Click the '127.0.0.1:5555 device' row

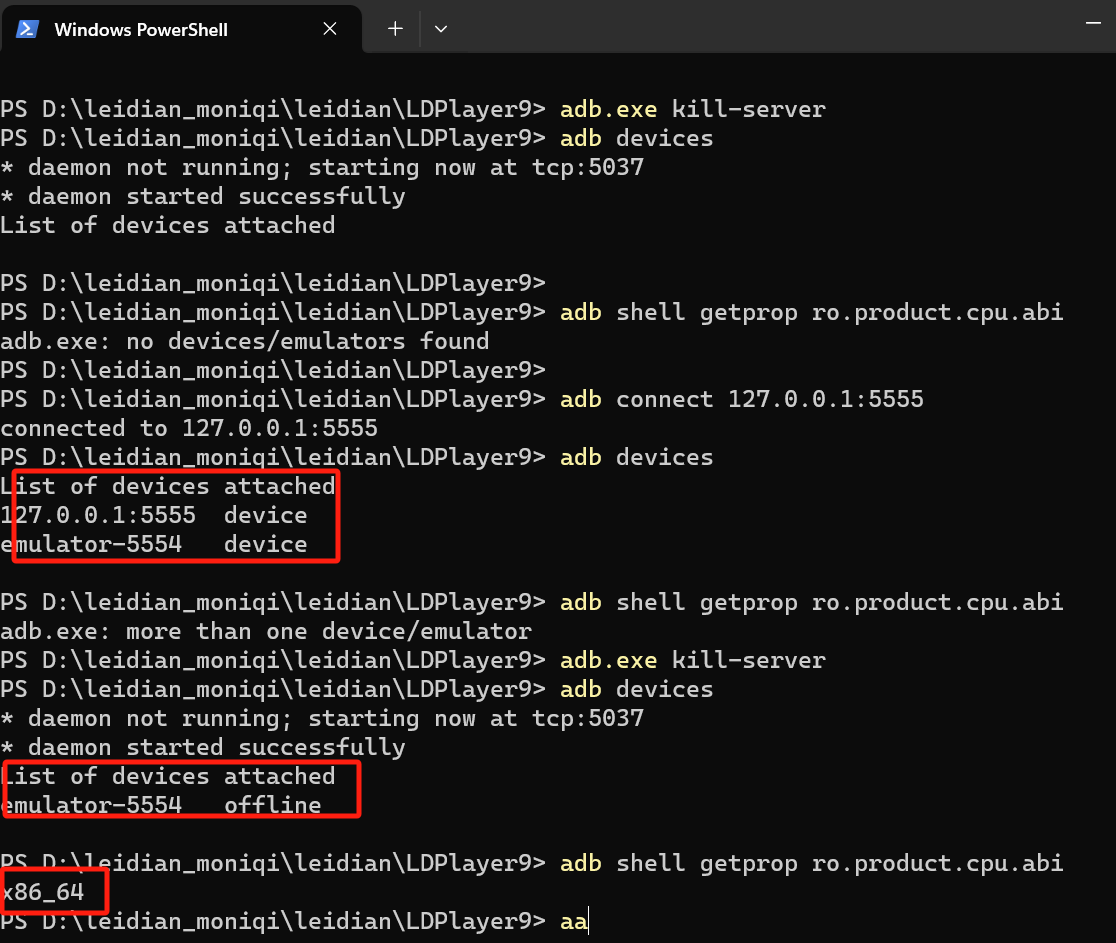point(154,515)
